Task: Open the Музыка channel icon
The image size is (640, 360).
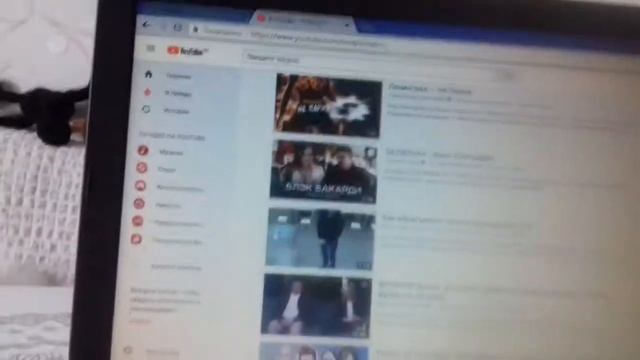Action: point(143,151)
